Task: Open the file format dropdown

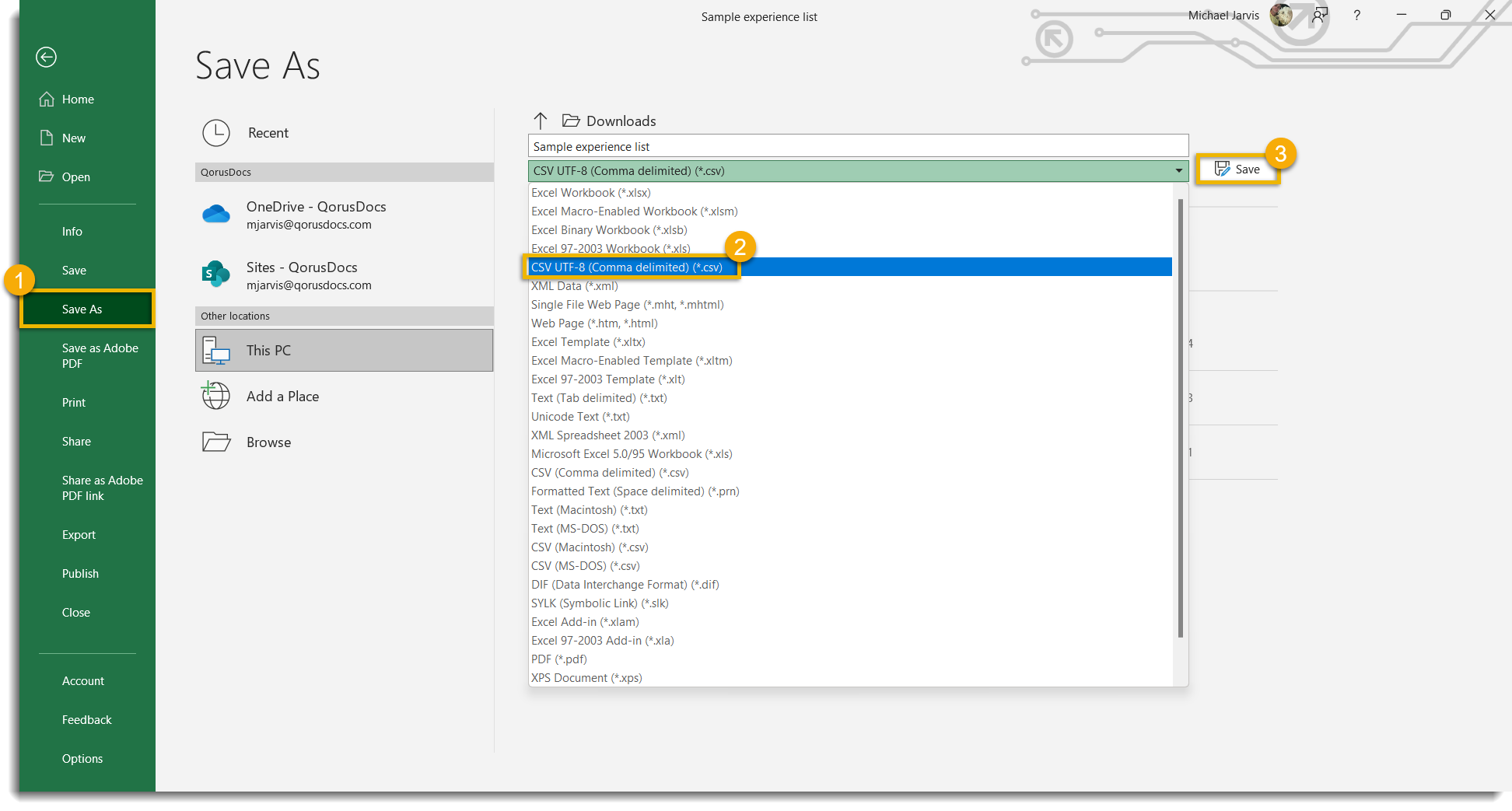Action: [1178, 170]
